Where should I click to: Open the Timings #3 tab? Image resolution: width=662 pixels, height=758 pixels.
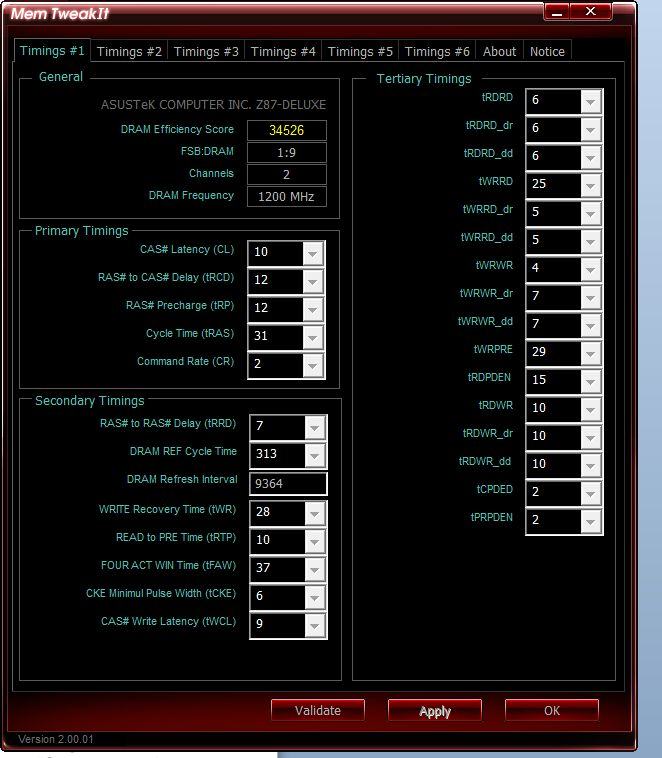[206, 51]
